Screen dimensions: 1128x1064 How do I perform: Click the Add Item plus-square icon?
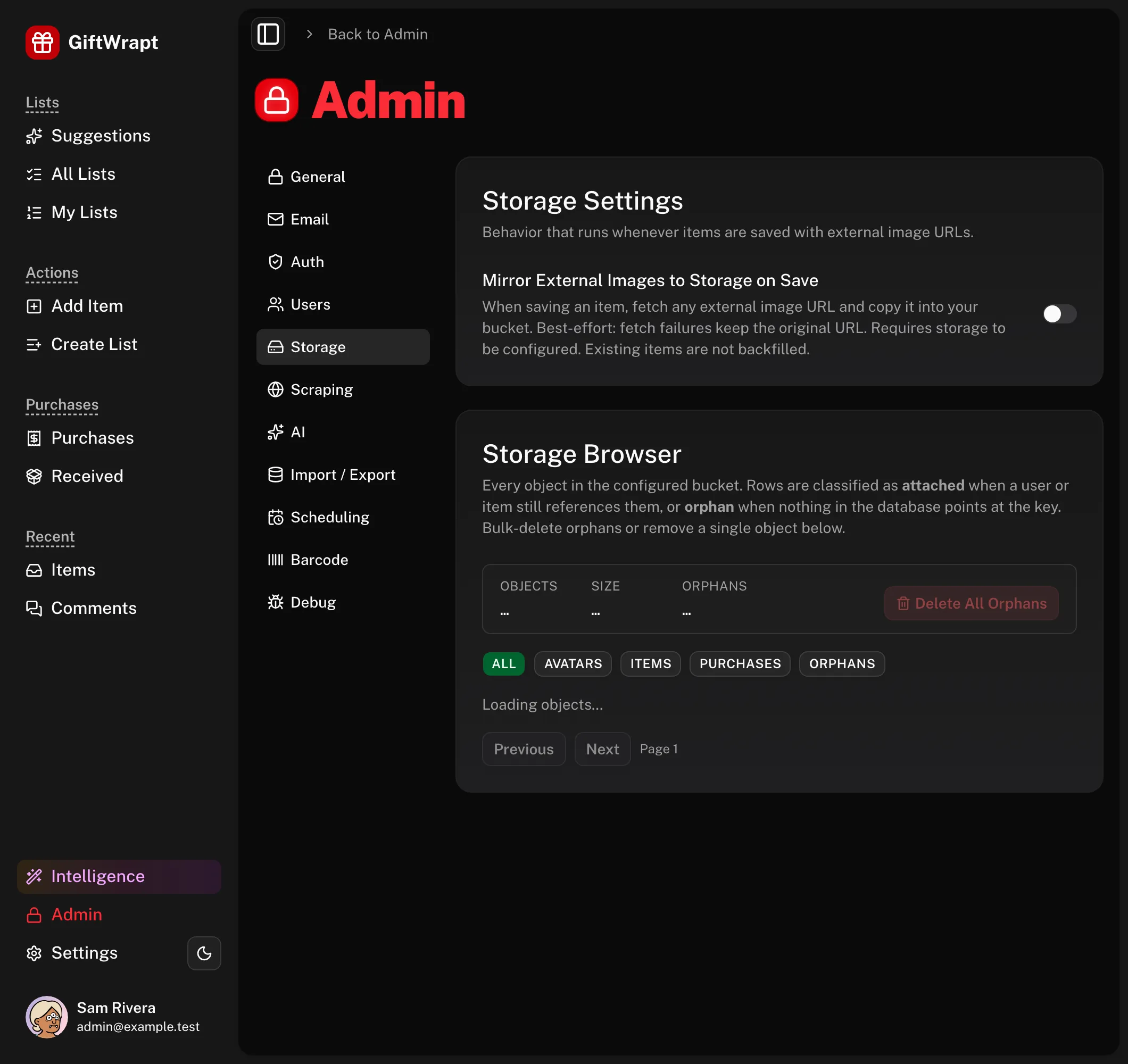click(x=34, y=306)
